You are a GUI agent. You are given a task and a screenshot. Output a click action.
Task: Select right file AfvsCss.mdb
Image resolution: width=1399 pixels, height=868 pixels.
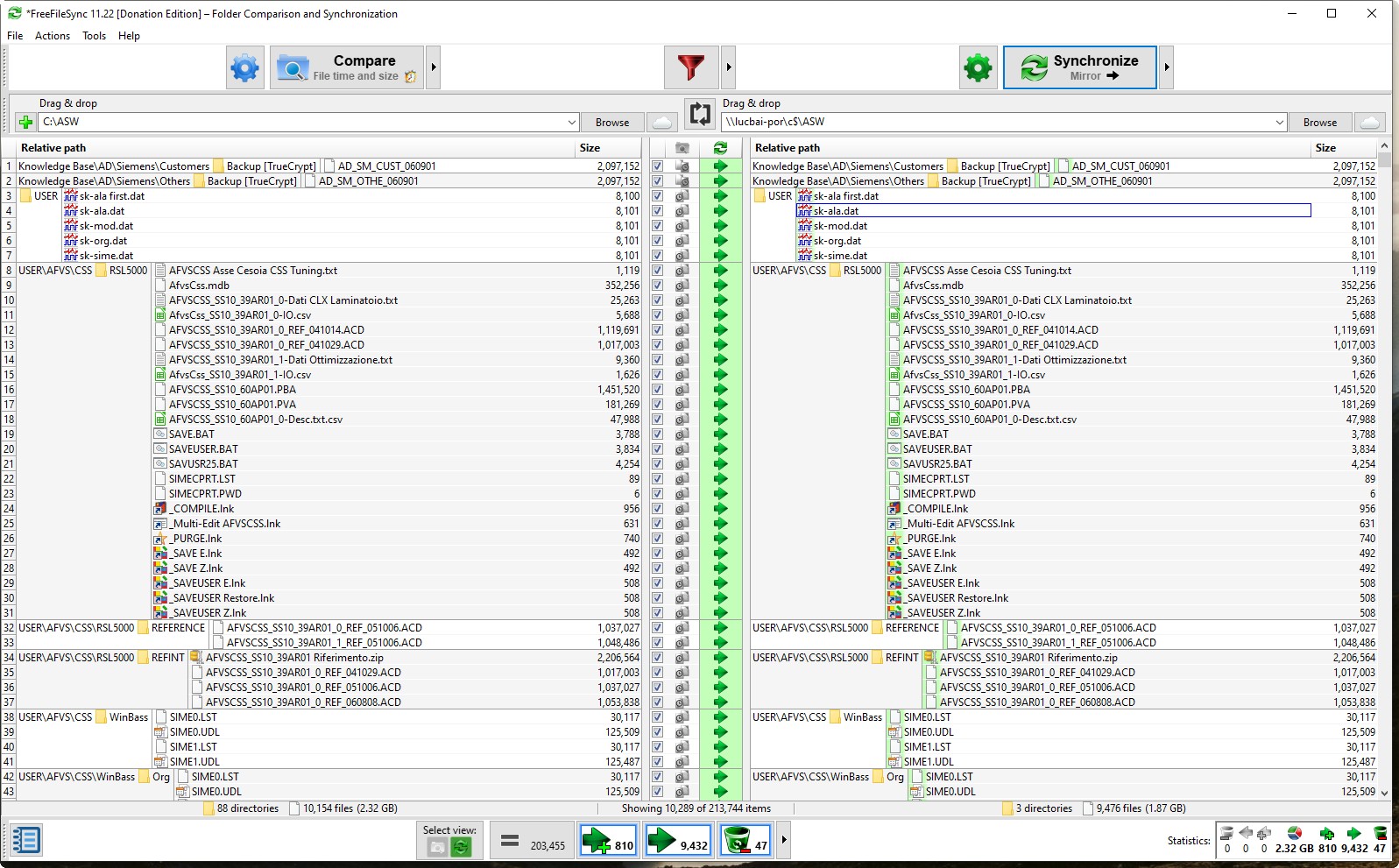tap(933, 286)
